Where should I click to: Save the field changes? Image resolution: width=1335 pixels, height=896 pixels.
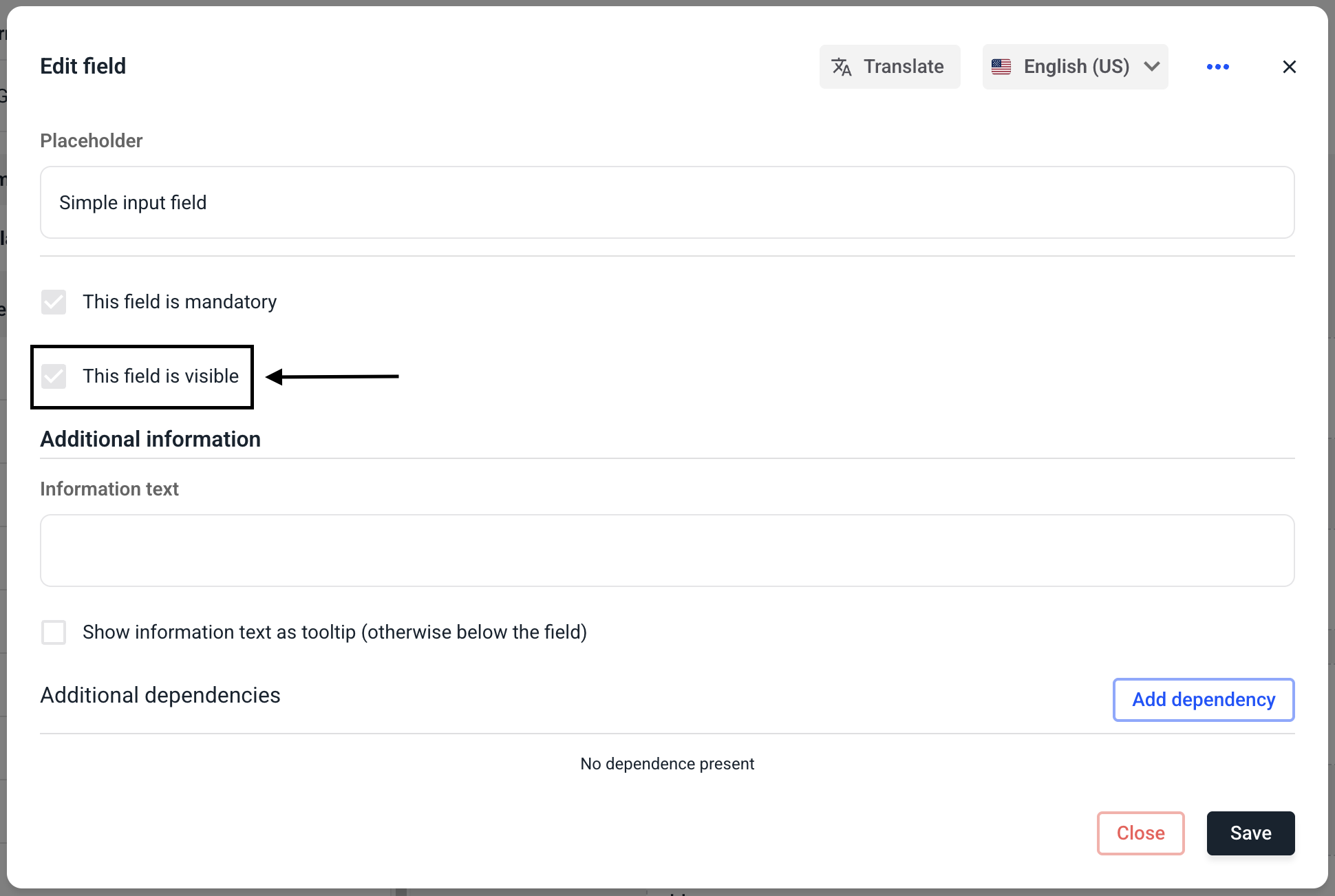click(1250, 833)
